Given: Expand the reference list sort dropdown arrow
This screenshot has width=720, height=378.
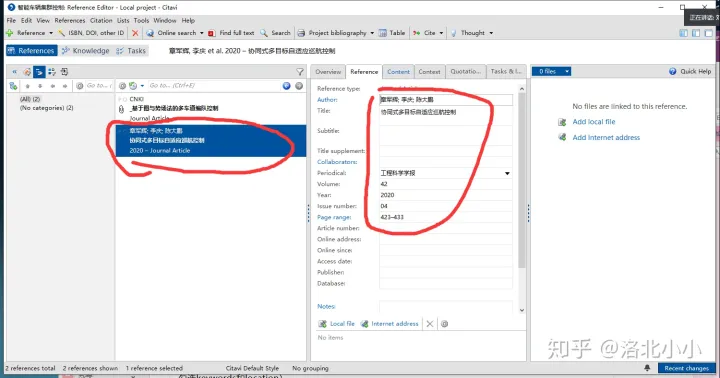Looking at the screenshot, I should click(x=142, y=86).
